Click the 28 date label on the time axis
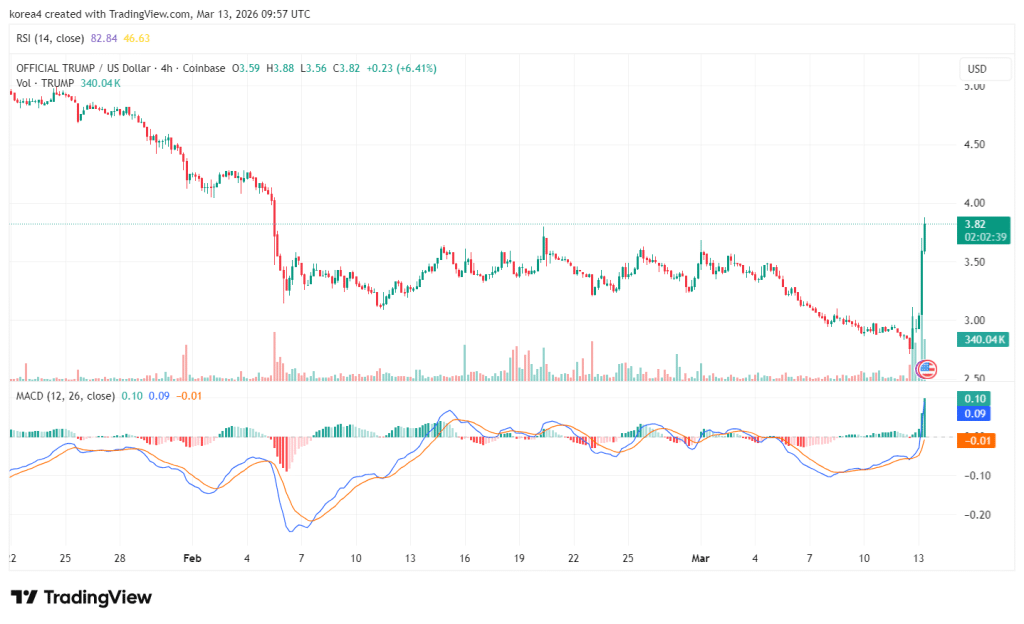The height and width of the screenshot is (624, 1024). pyautogui.click(x=120, y=558)
